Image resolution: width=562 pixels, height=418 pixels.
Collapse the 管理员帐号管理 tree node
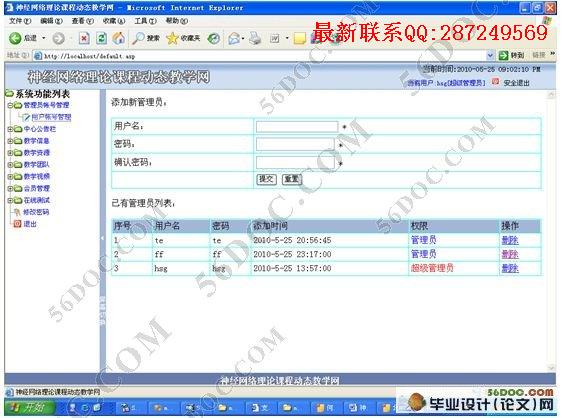pos(10,105)
